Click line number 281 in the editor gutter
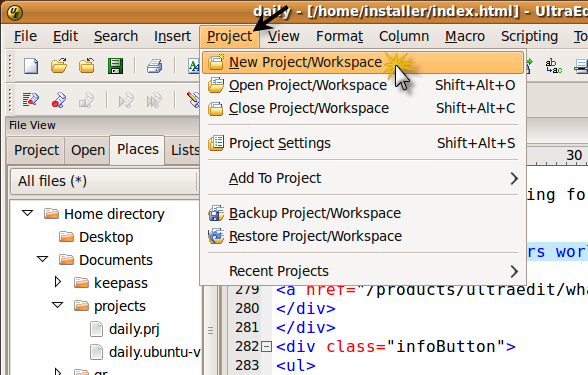The image size is (588, 375). 247,327
